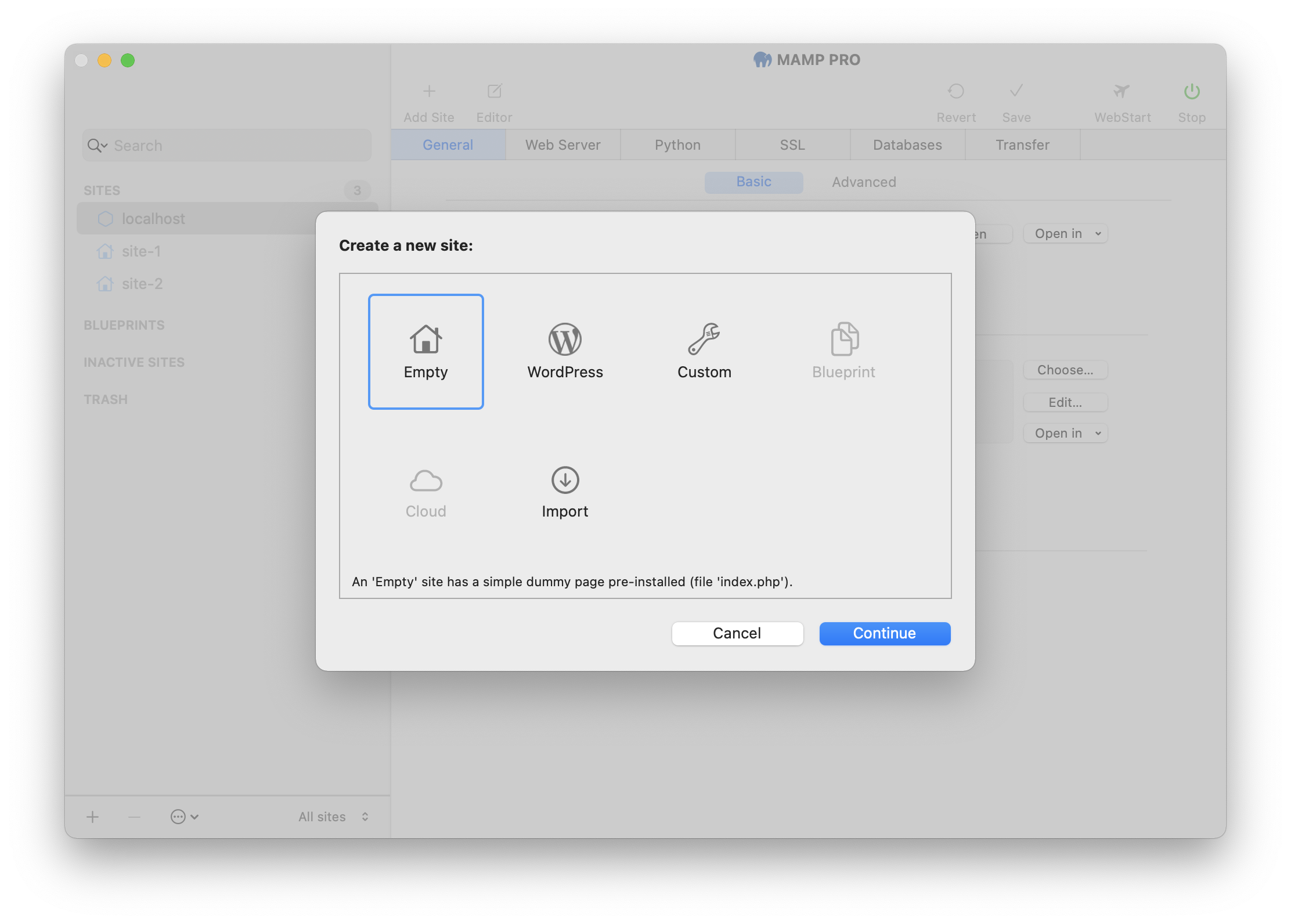
Task: Click the Empty site description text
Action: point(572,582)
